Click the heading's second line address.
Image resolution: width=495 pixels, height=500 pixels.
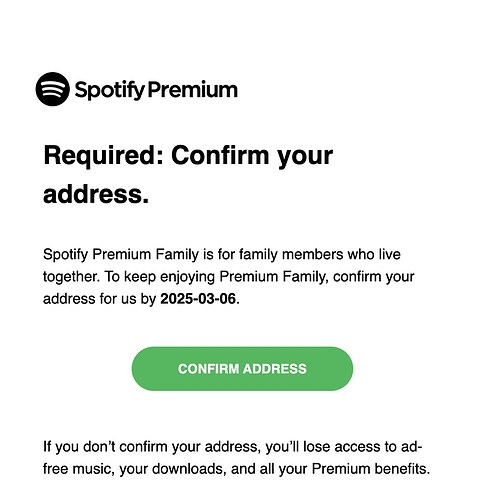click(96, 195)
